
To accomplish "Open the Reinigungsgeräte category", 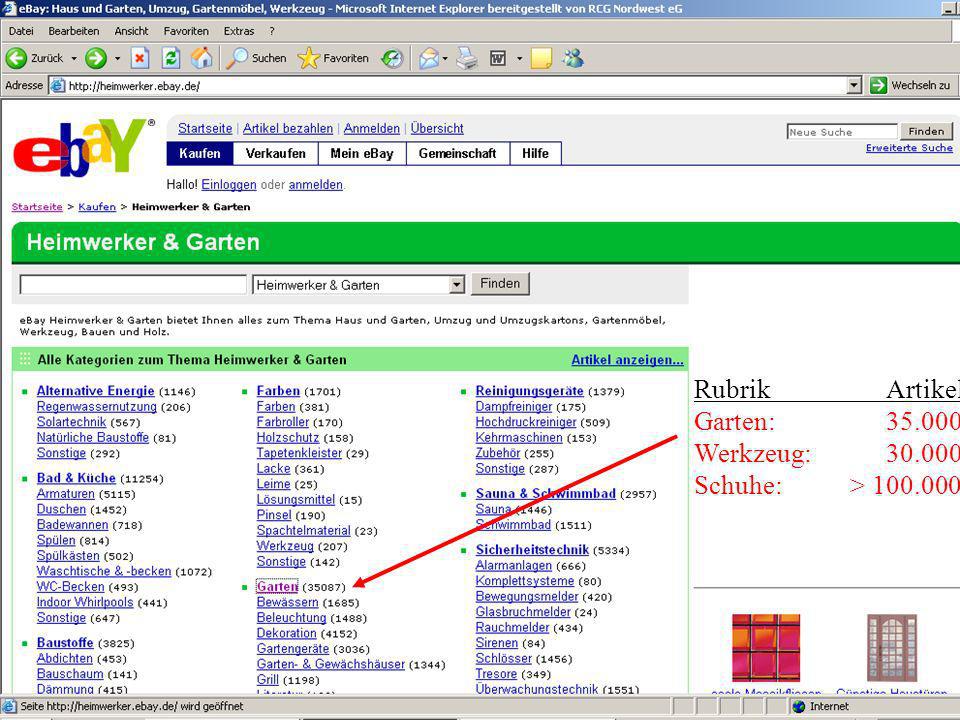I will (530, 391).
